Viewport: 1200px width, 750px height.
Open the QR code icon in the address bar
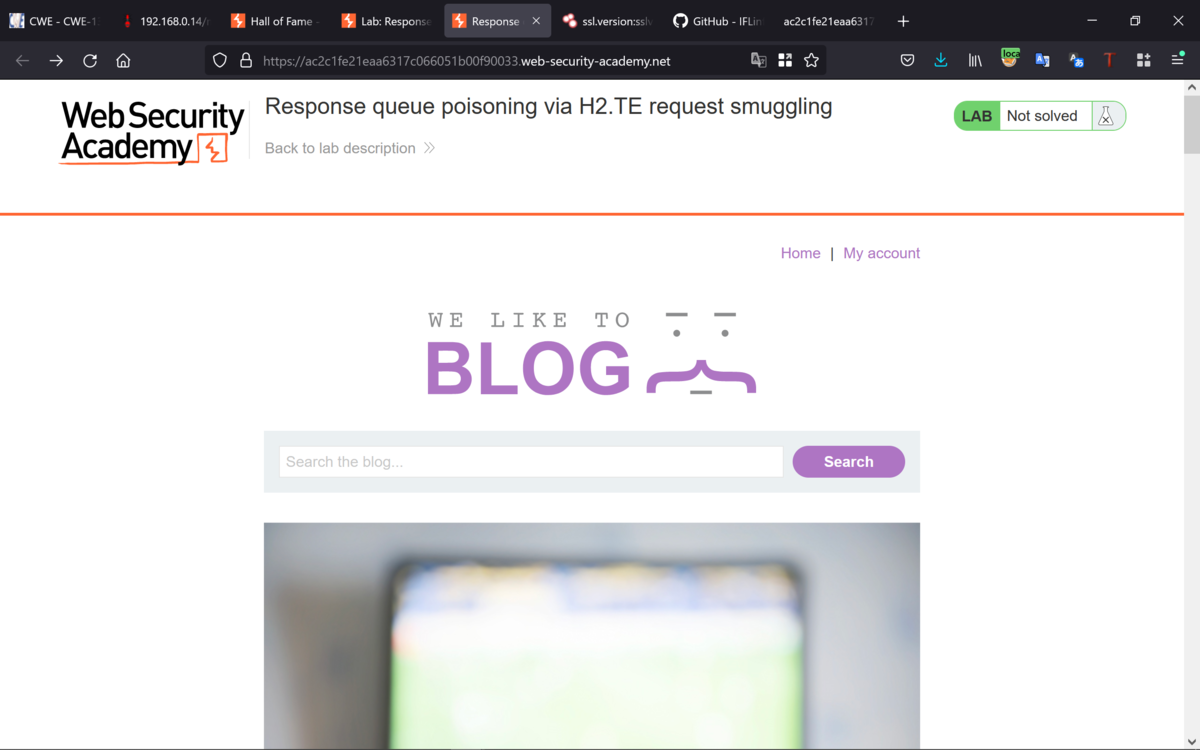pos(785,61)
